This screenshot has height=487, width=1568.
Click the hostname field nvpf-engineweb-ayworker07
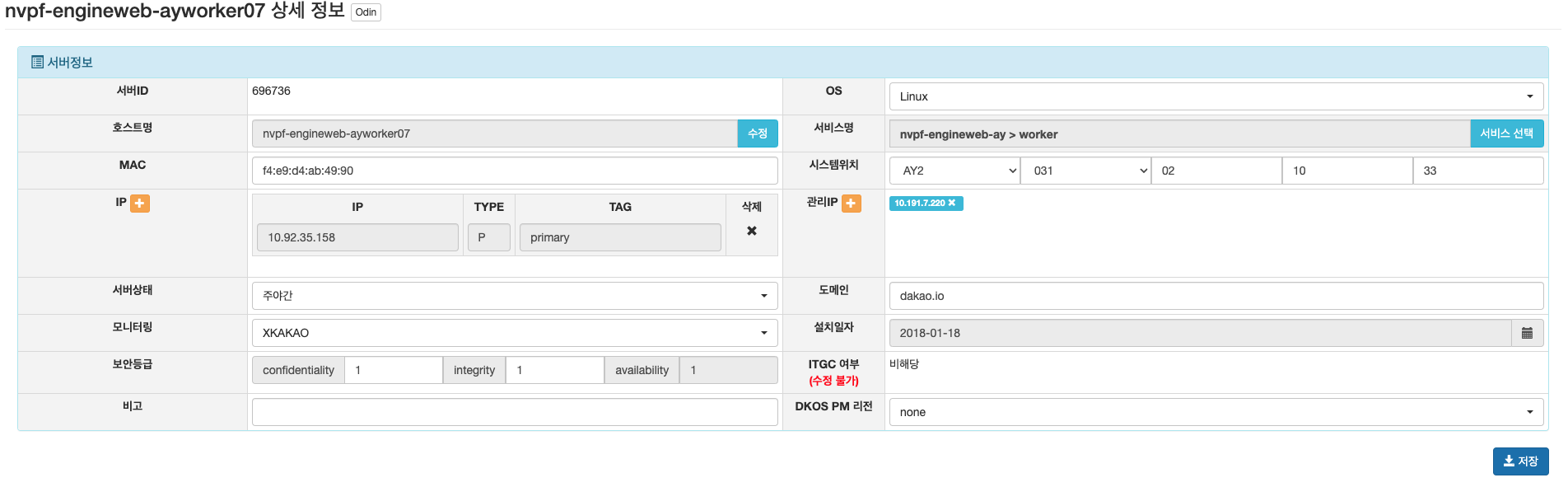click(x=495, y=133)
